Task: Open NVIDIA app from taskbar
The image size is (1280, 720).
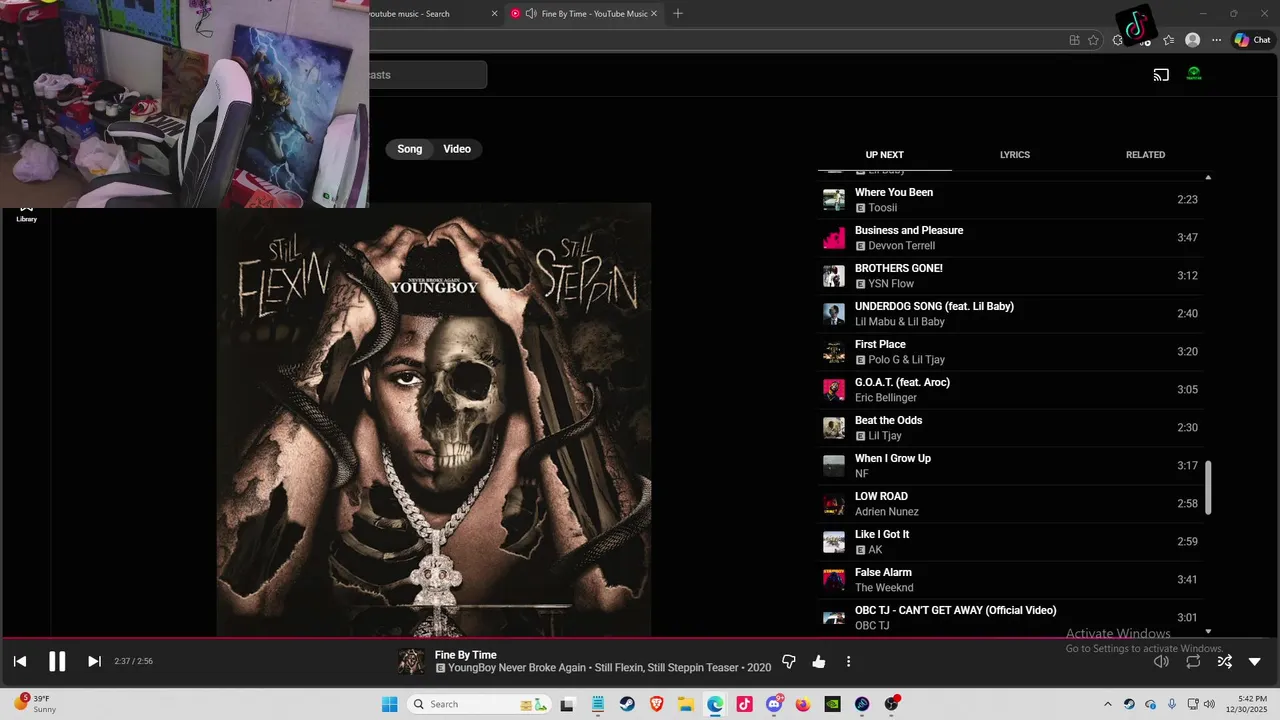Action: [832, 704]
